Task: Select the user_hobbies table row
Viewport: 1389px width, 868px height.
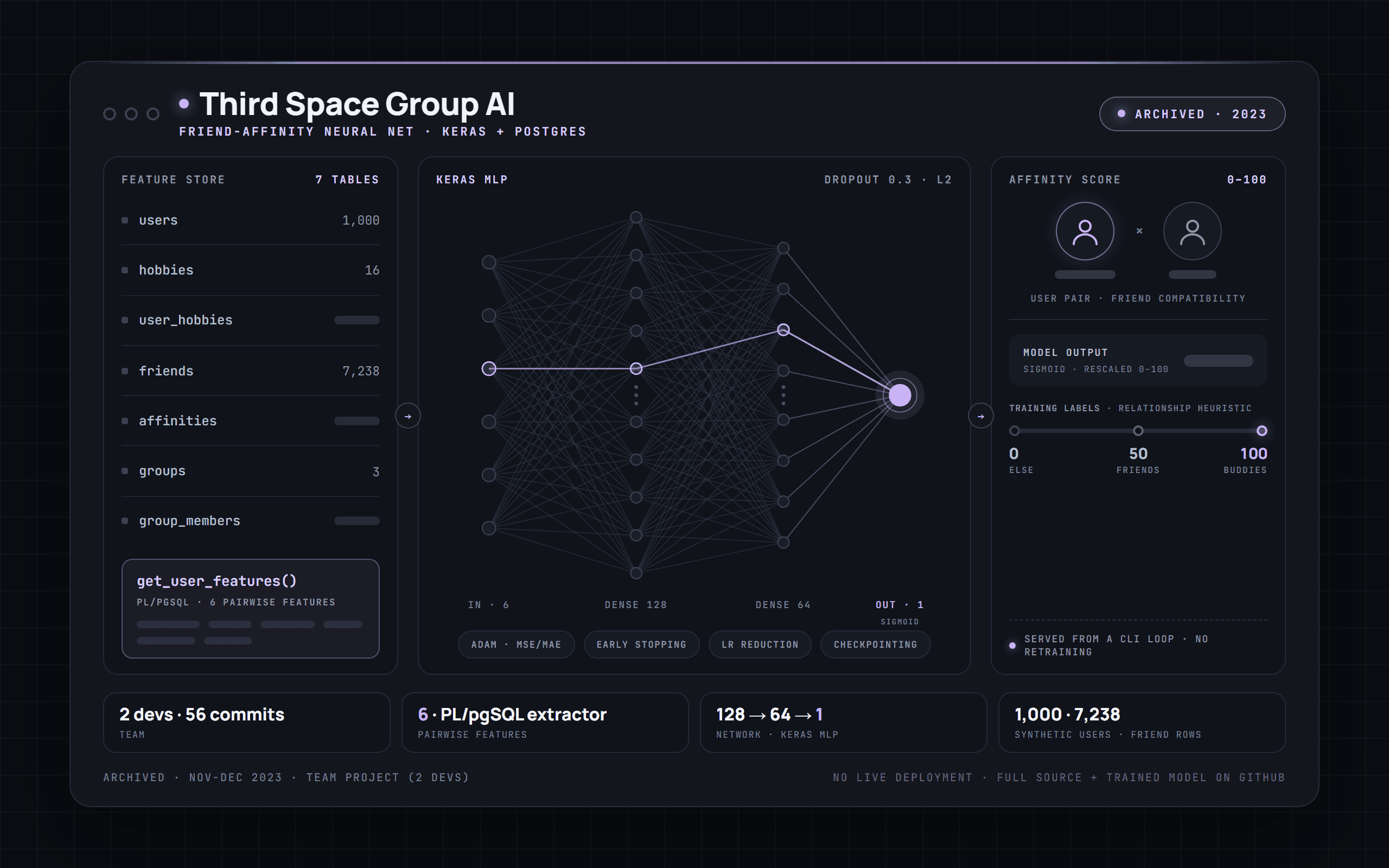Action: click(250, 320)
